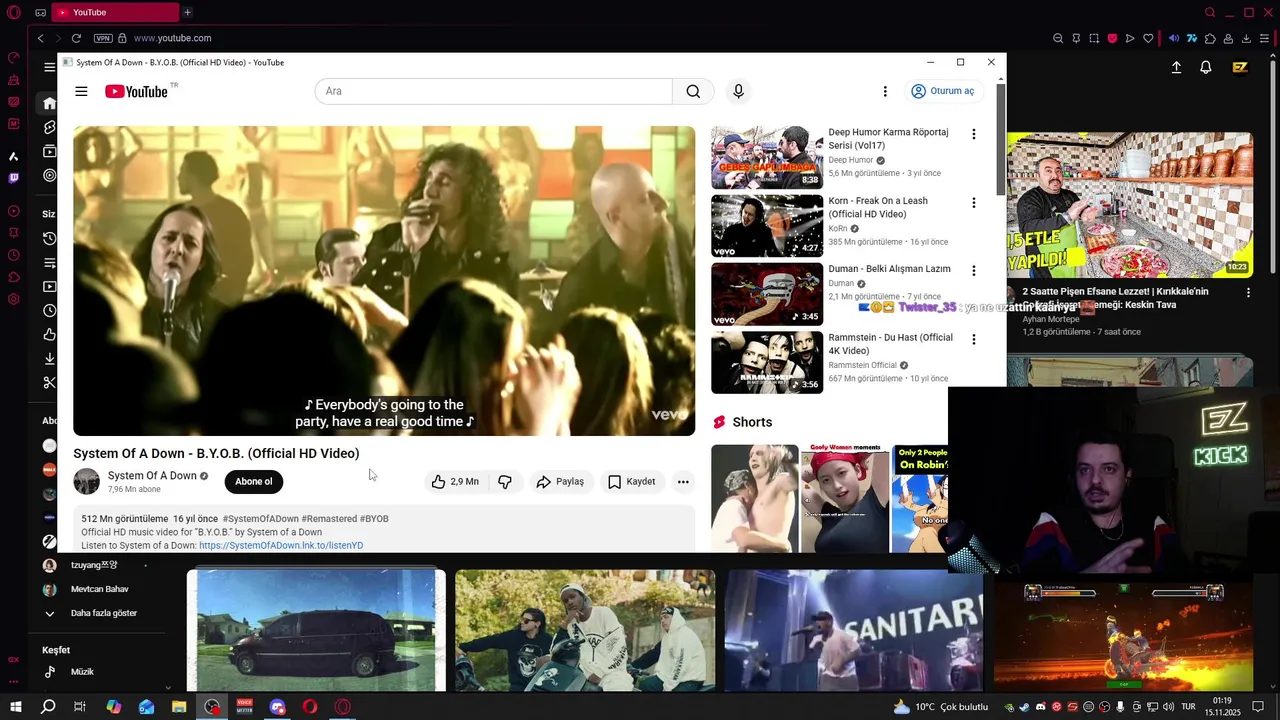The height and width of the screenshot is (720, 1280).
Task: Open options menu for Duman video
Action: pos(973,271)
